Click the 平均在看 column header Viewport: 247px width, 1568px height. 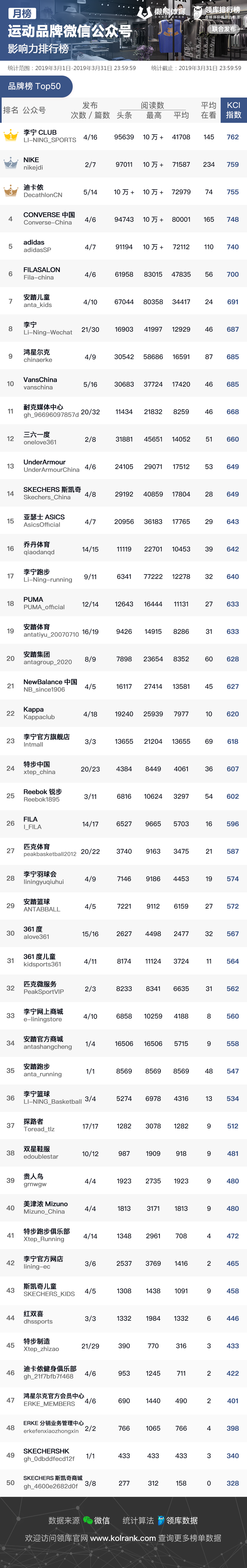pyautogui.click(x=209, y=110)
